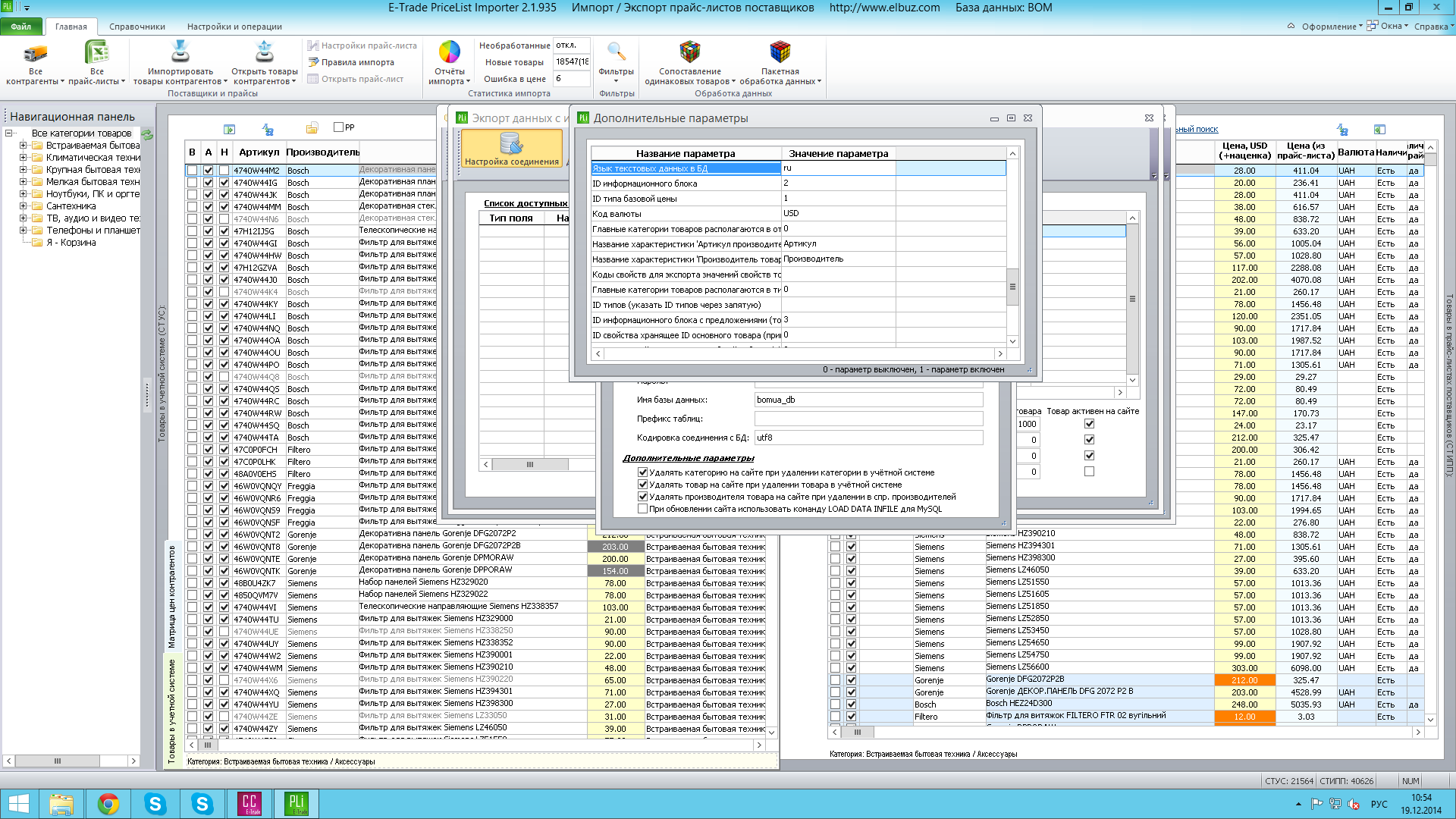
Task: Click the Импортировать товары контрагентов icon
Action: coord(180,52)
